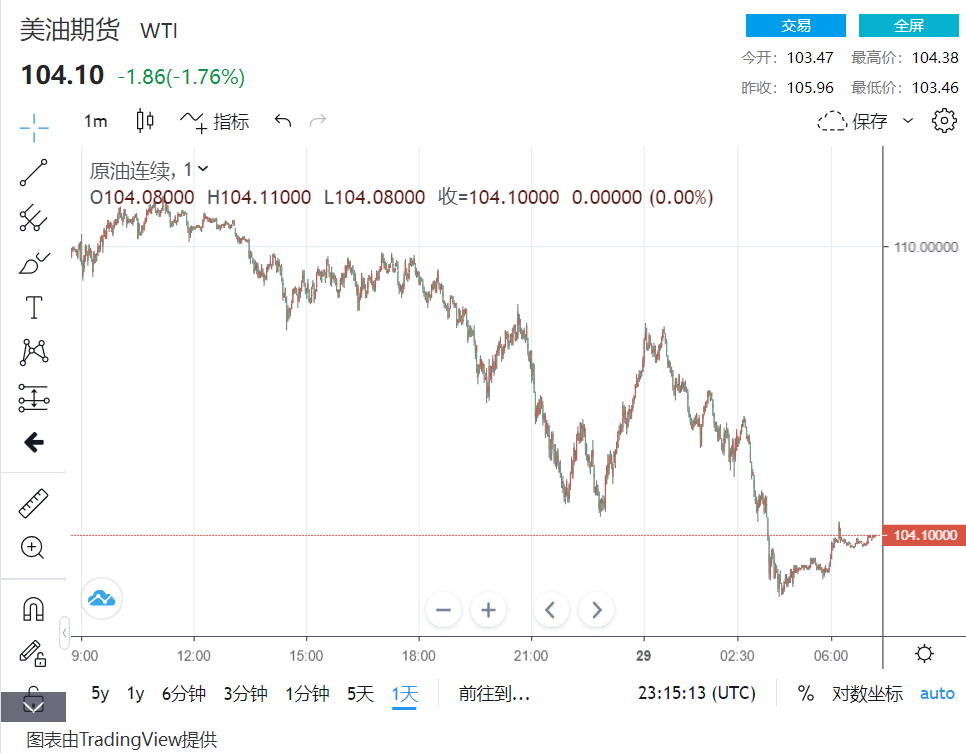This screenshot has width=966, height=753.
Task: Expand the 保存 save menu arrow
Action: (x=908, y=121)
